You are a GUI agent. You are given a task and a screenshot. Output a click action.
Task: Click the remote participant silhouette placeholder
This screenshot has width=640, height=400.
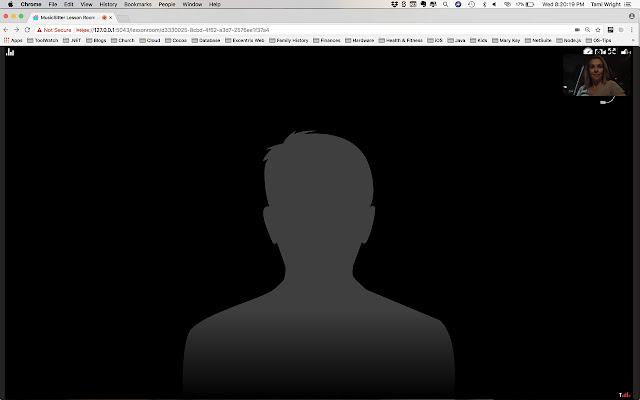click(x=319, y=263)
